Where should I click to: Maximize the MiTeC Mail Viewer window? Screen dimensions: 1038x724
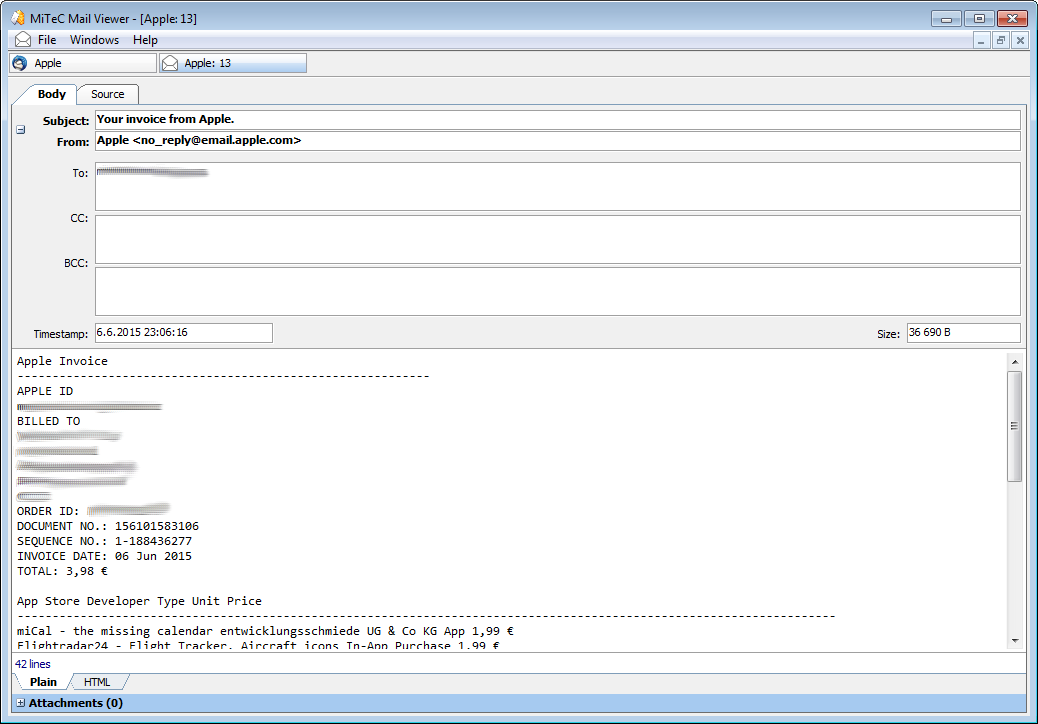point(979,19)
